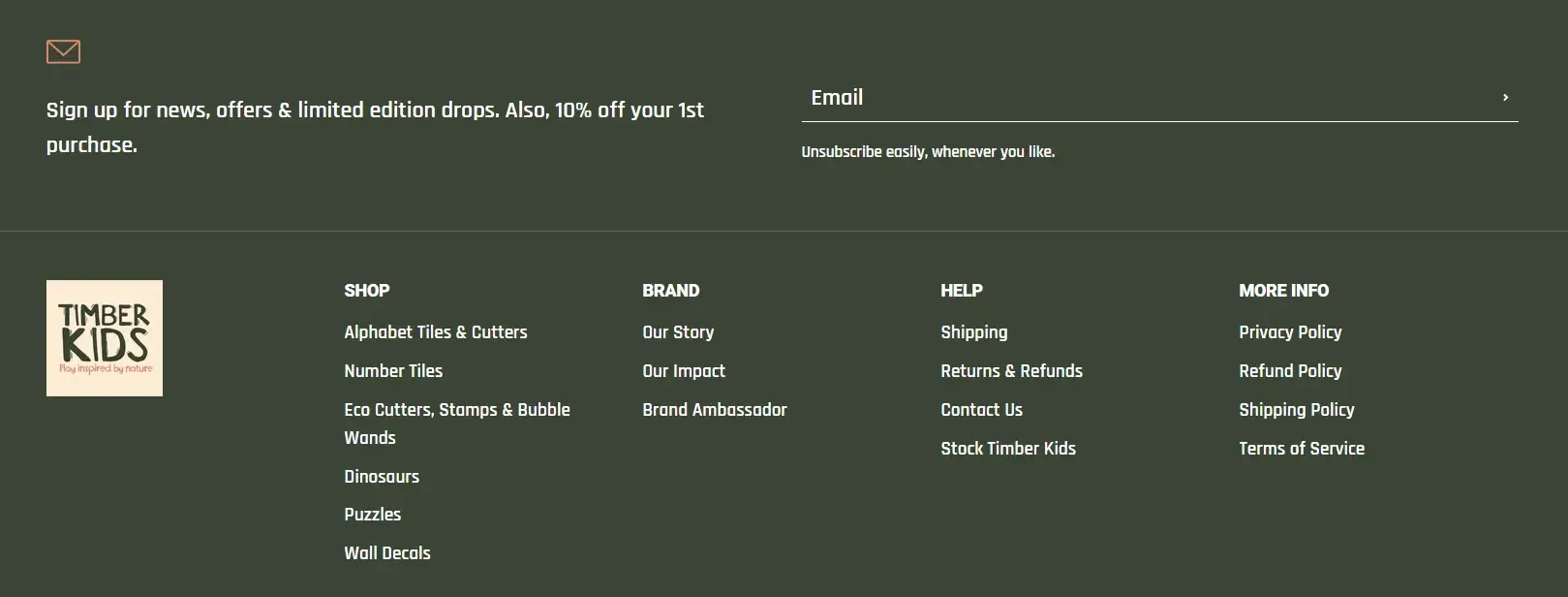Browse Wall Decals
This screenshot has height=597, width=1568.
(386, 552)
